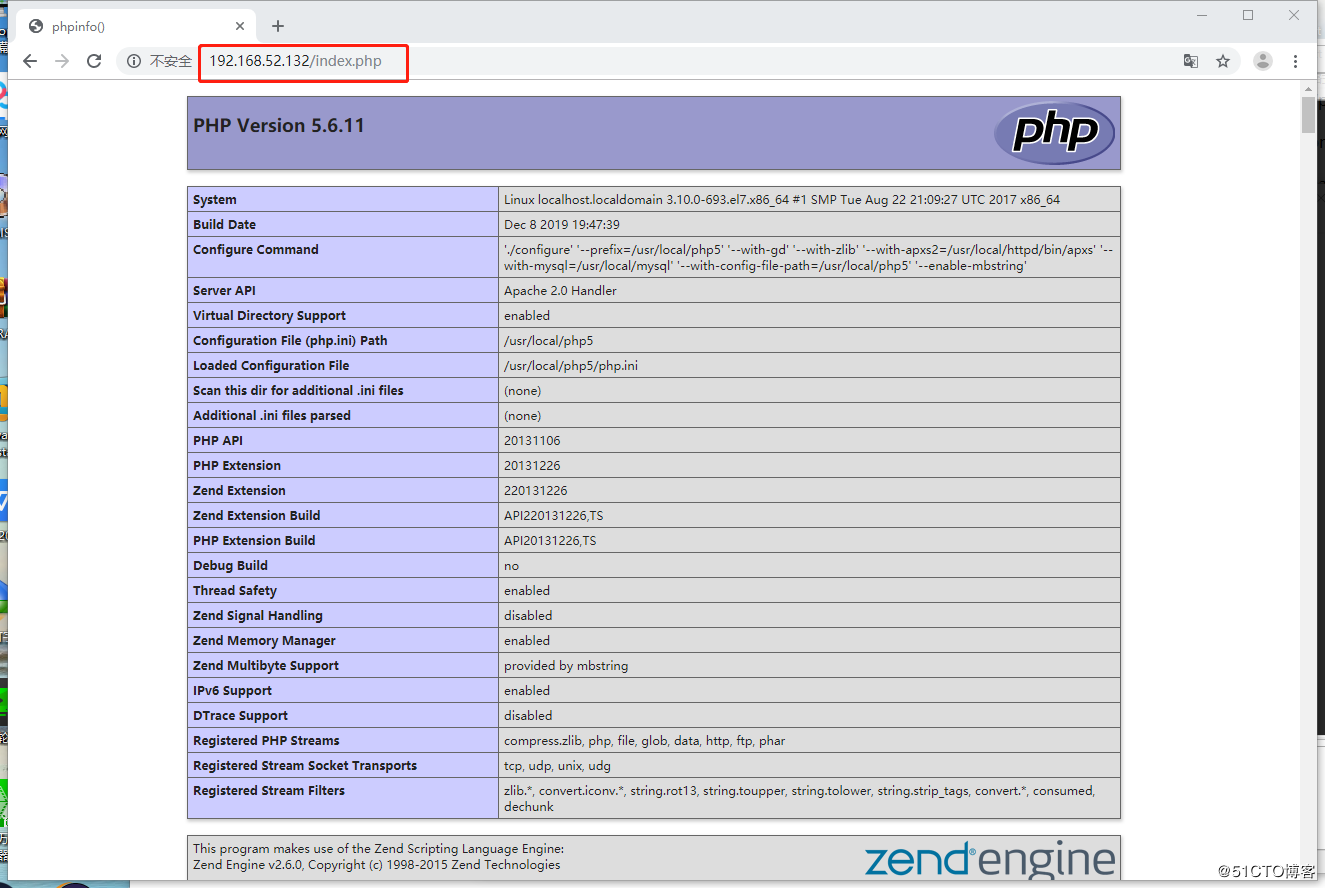Click Zend Memory Manager label

(x=264, y=641)
